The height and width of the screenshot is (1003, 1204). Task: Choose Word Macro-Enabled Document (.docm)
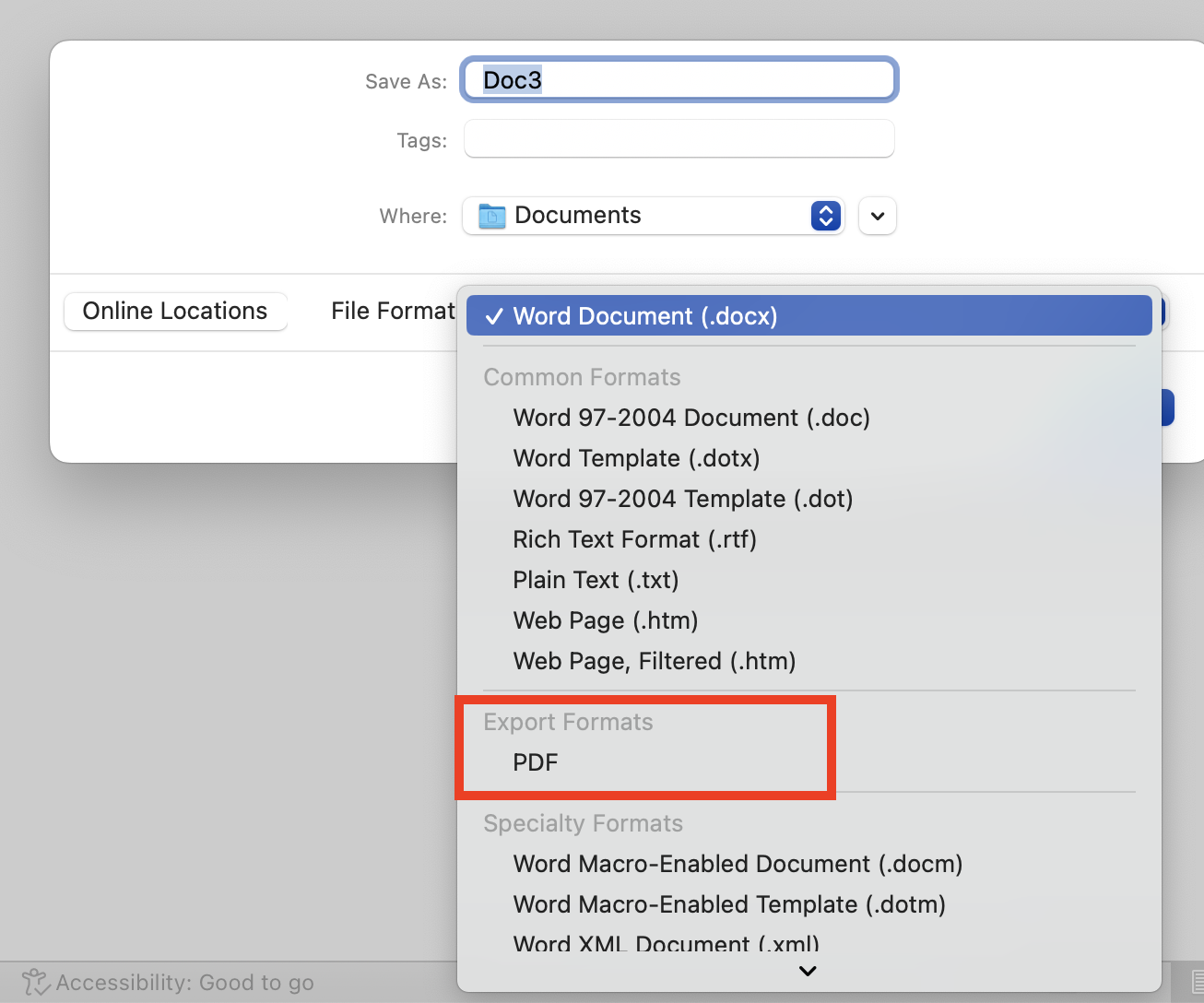(809, 864)
